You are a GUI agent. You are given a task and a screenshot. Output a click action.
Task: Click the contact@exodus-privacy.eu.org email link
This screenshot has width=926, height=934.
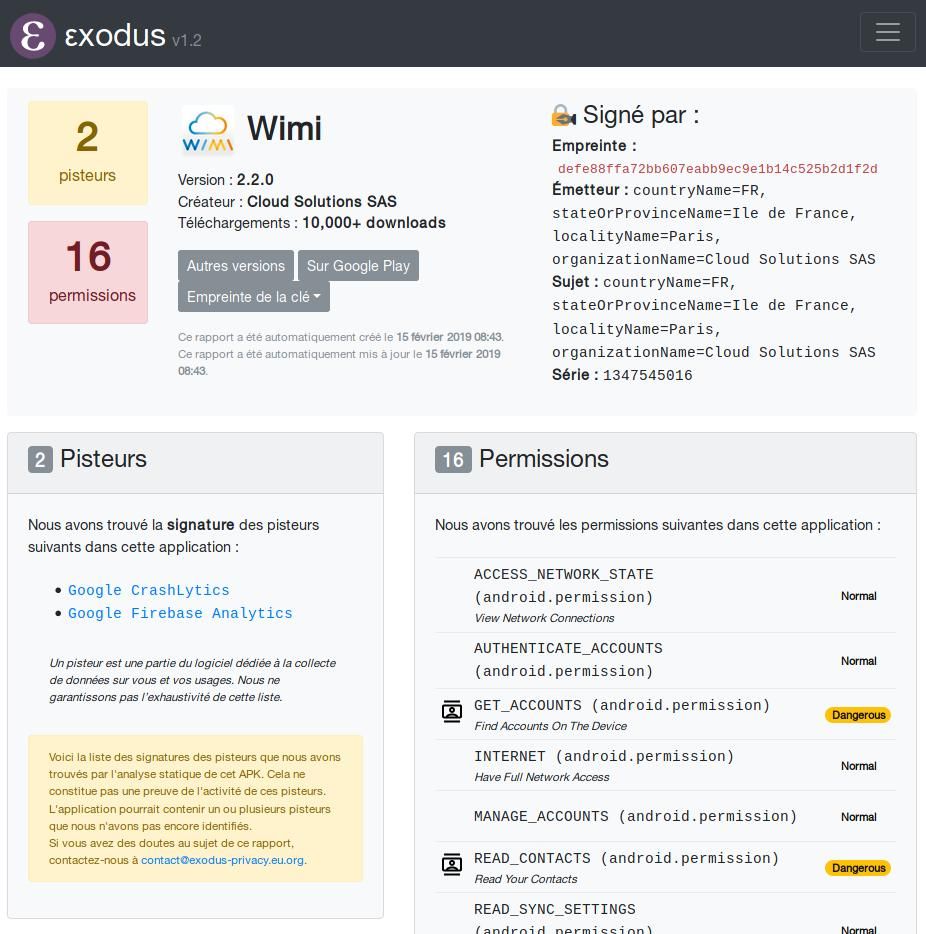pyautogui.click(x=222, y=860)
